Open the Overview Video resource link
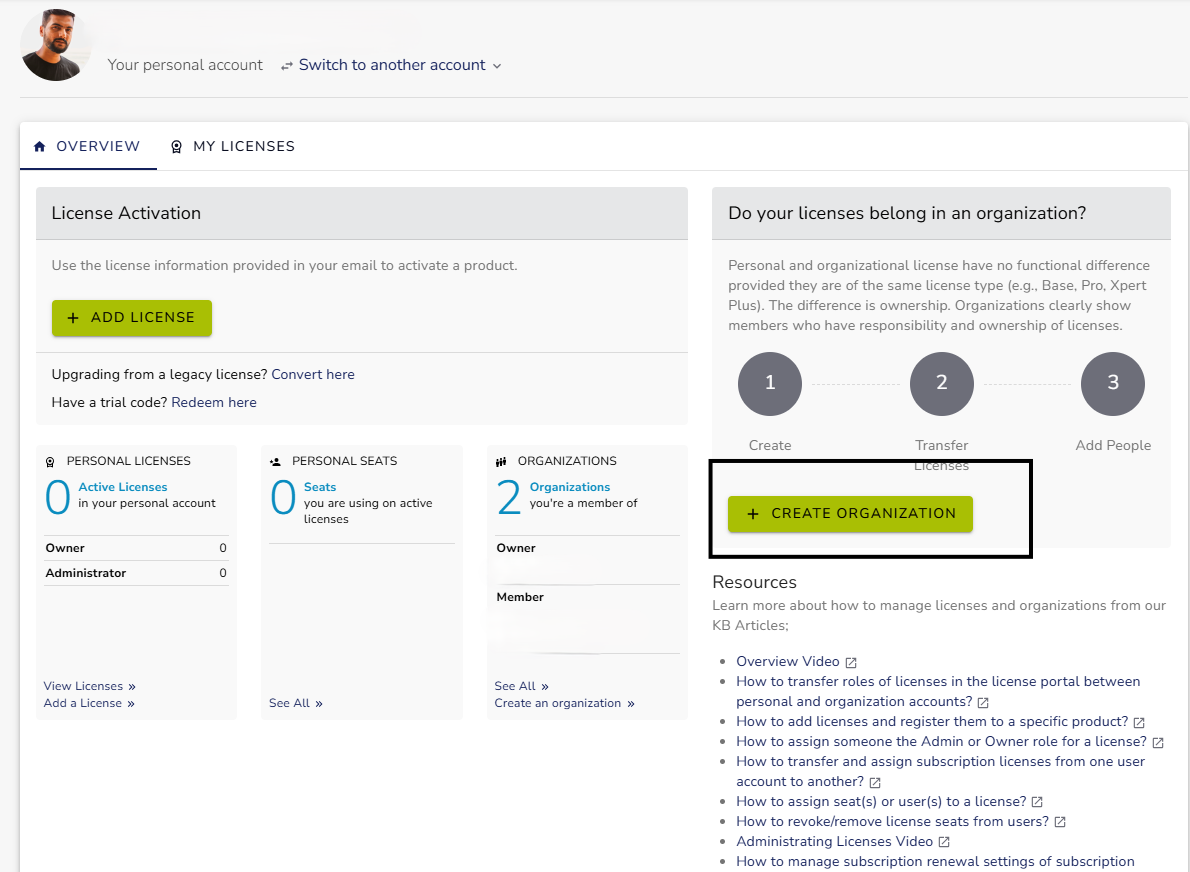The image size is (1190, 872). pos(788,662)
